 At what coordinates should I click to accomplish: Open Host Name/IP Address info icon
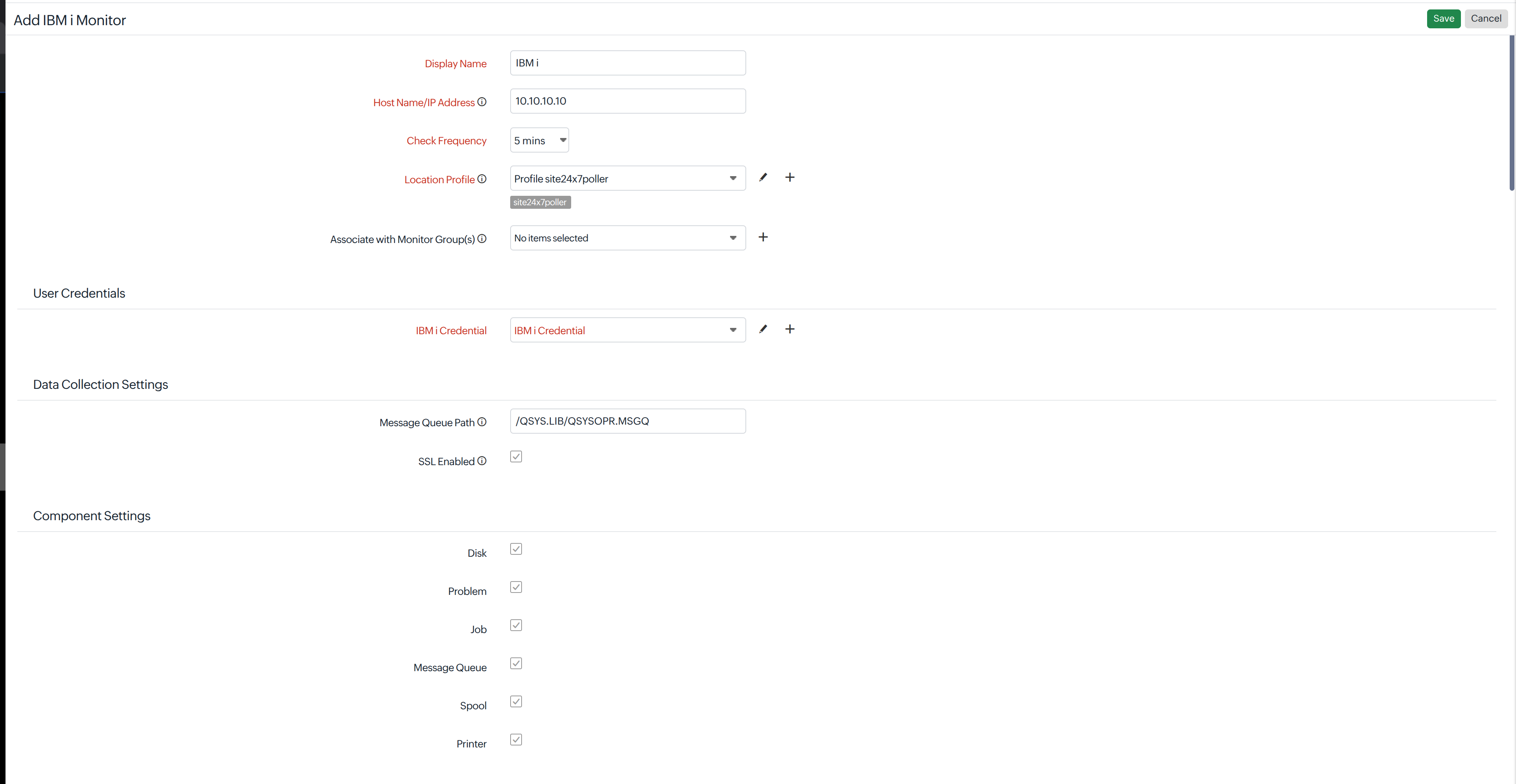(482, 102)
